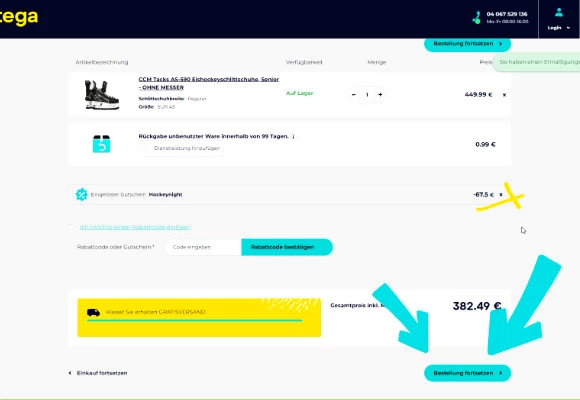The height and width of the screenshot is (400, 580).
Task: Remove the CCM Tacks skates from cart
Action: 504,95
